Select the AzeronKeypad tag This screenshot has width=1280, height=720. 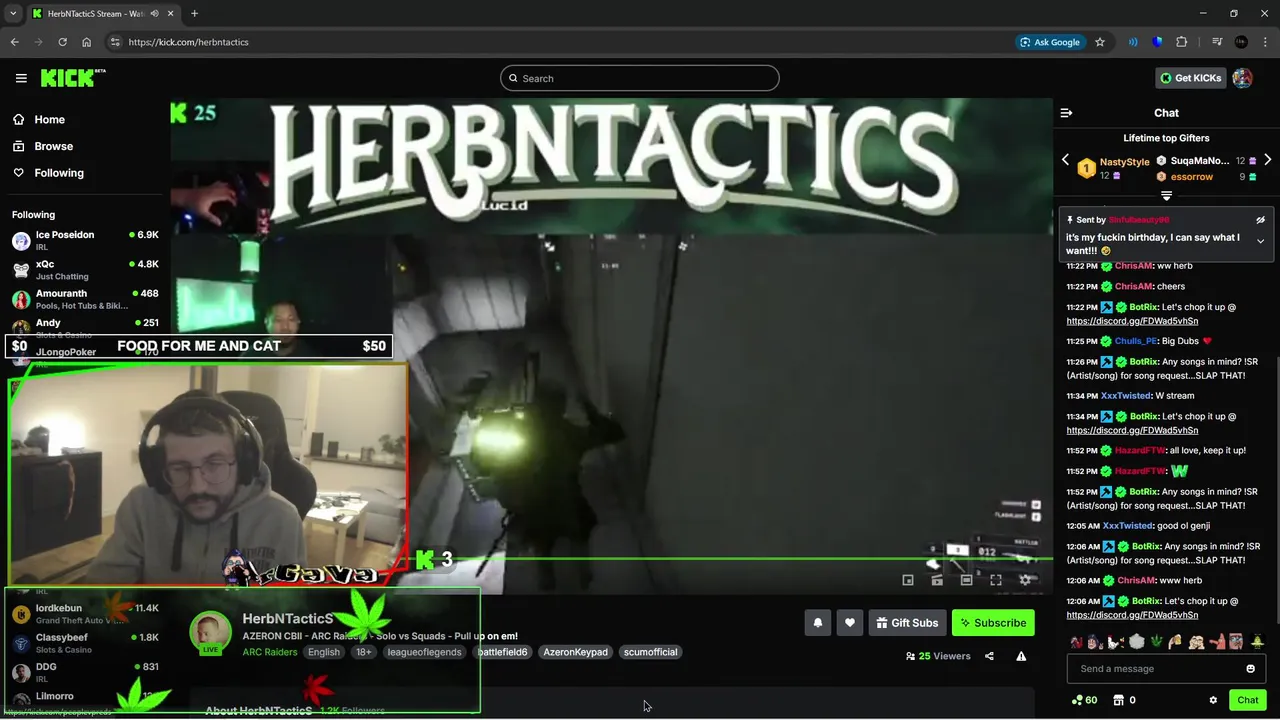575,652
